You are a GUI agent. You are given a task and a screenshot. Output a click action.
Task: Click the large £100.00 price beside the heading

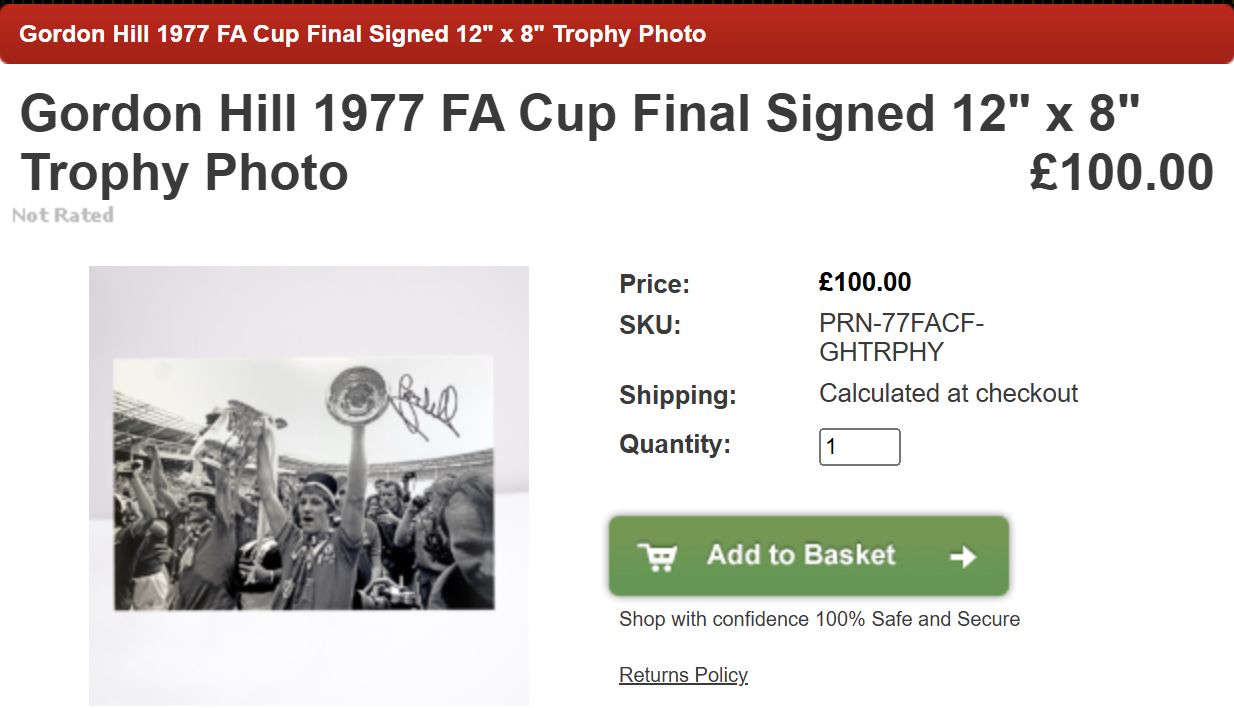1121,173
